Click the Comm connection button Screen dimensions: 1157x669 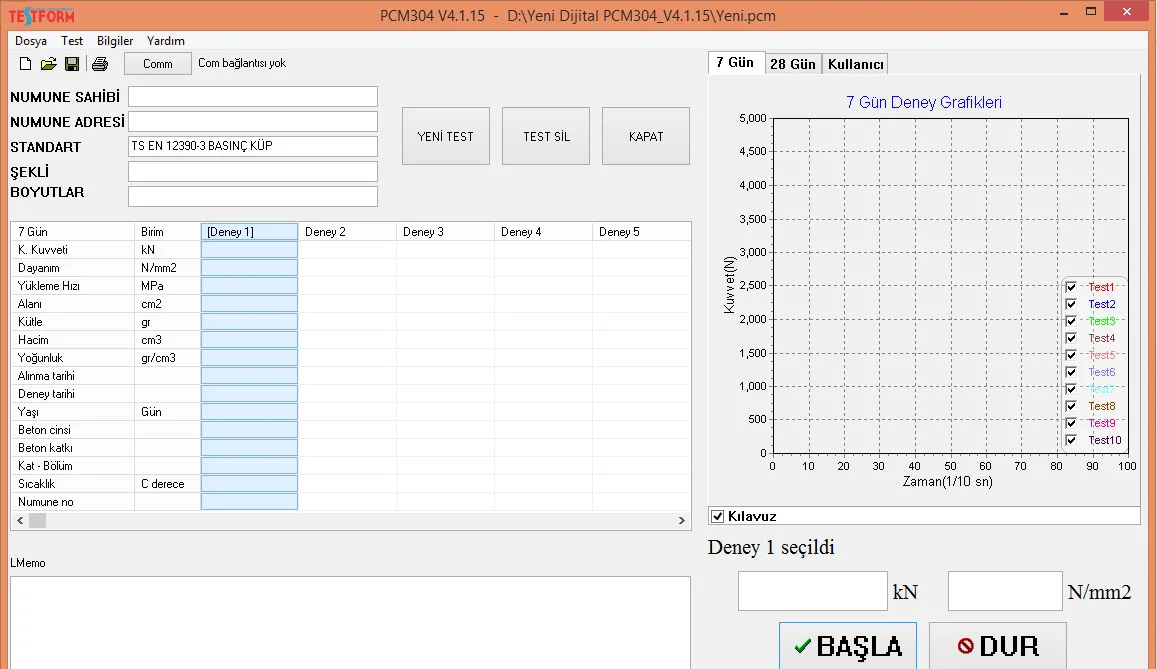coord(158,64)
